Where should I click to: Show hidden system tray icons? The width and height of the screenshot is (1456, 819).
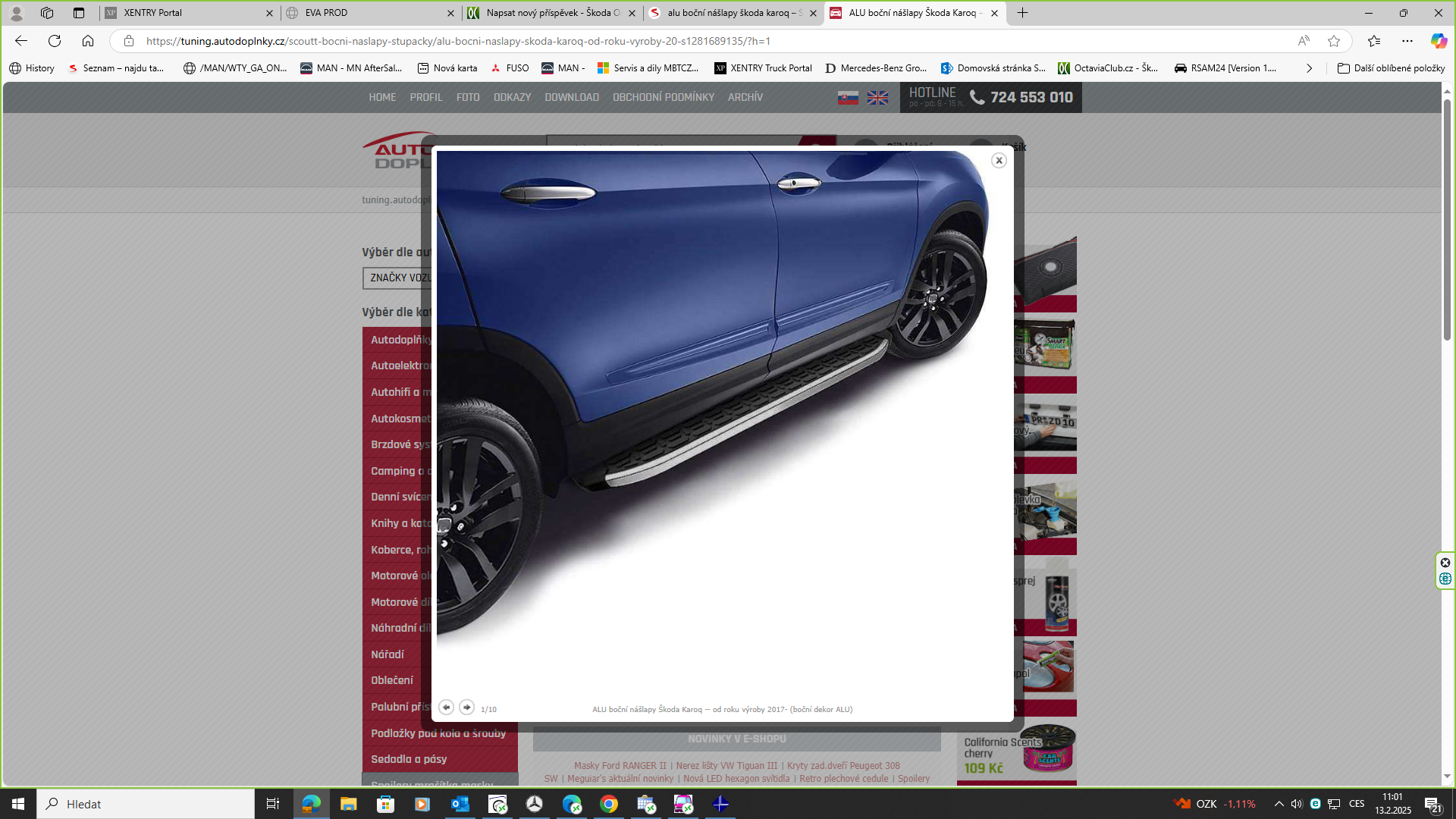coord(1279,804)
